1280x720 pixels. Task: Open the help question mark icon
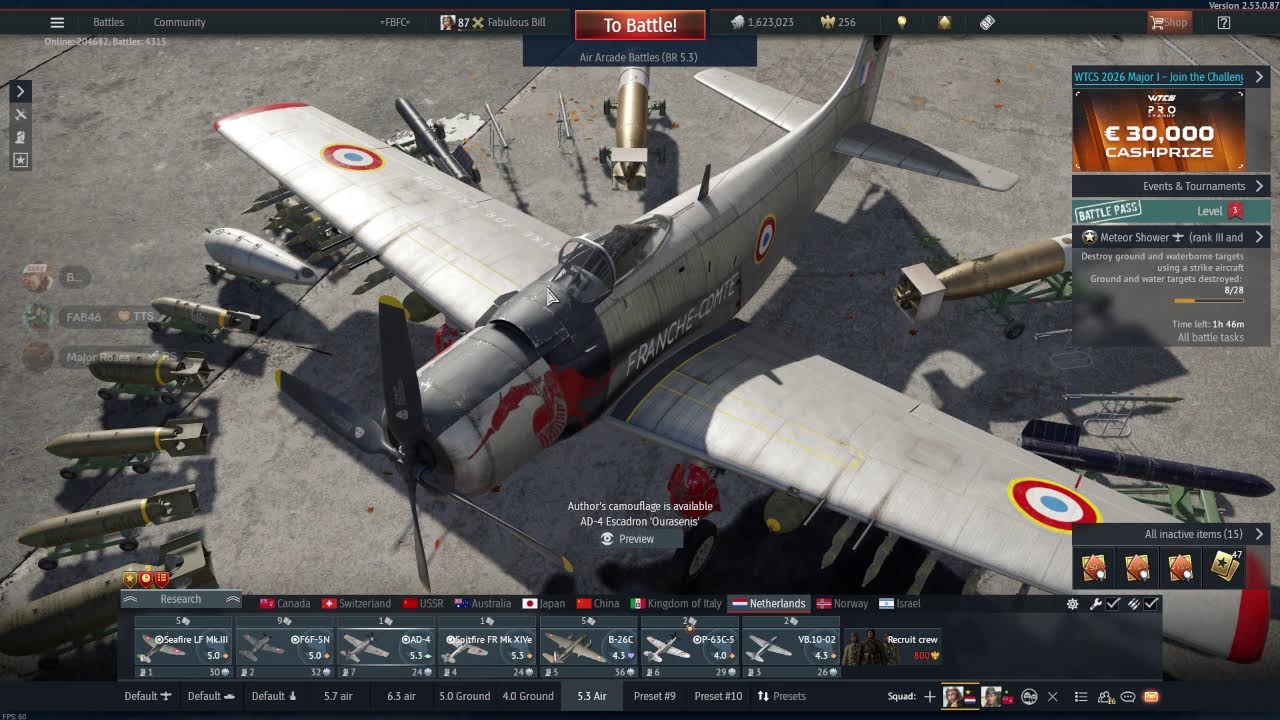coord(1223,22)
